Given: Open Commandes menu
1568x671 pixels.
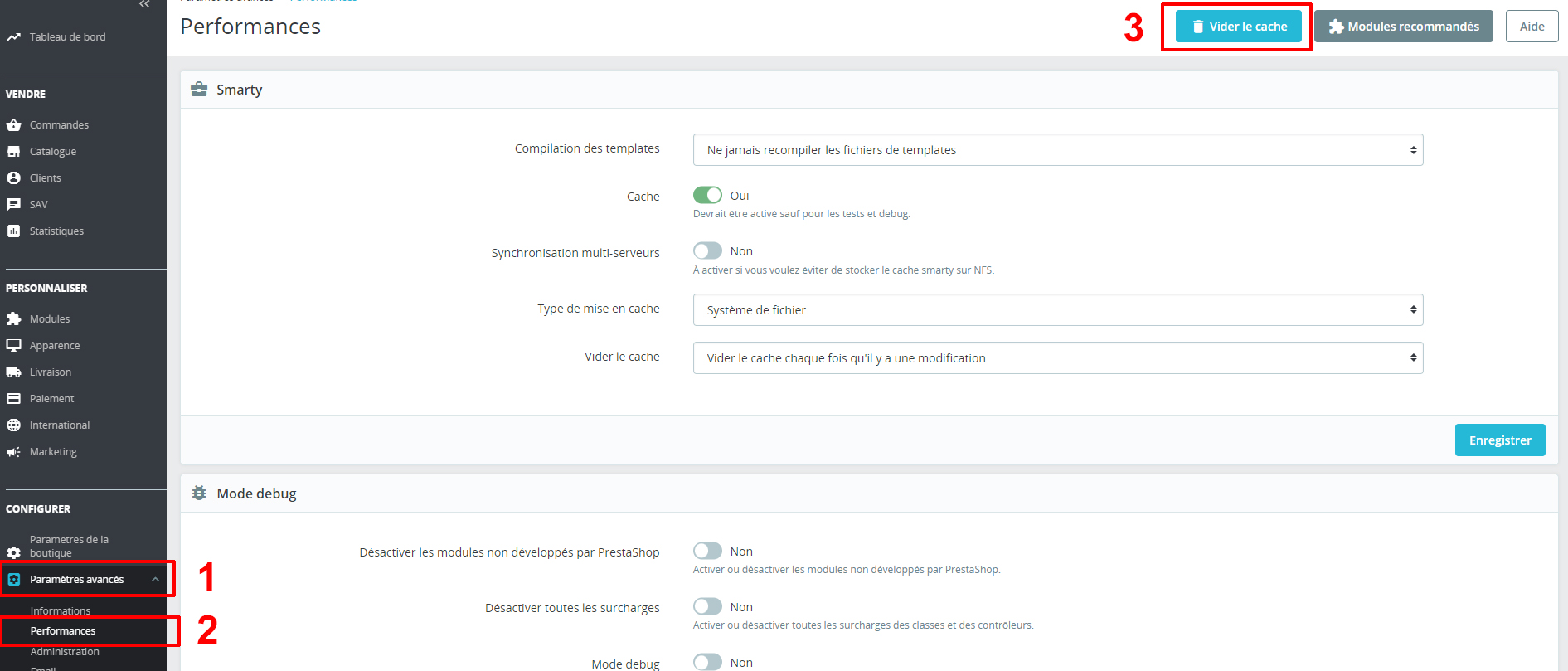Looking at the screenshot, I should click(x=59, y=125).
